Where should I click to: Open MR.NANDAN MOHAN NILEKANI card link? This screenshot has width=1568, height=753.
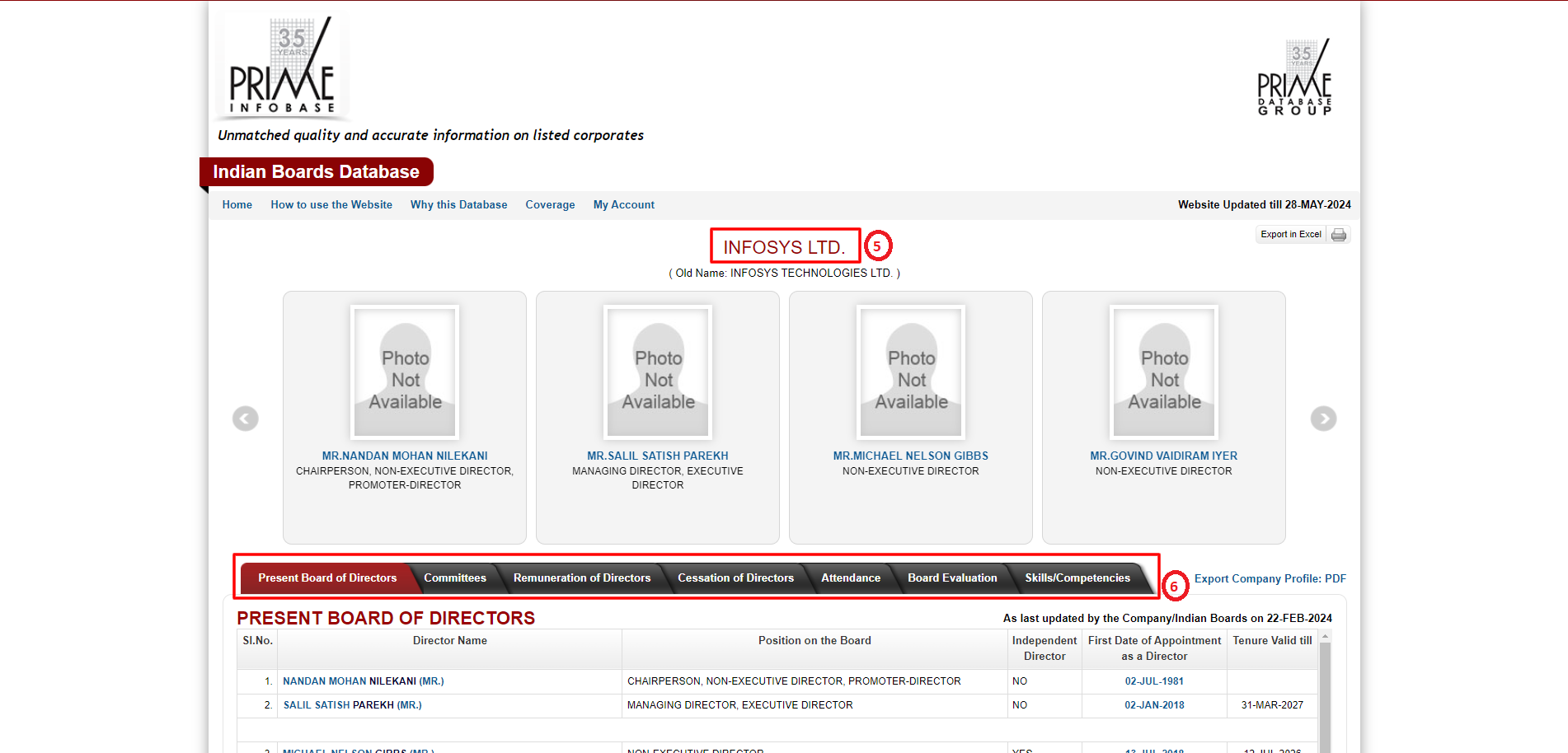pos(405,456)
